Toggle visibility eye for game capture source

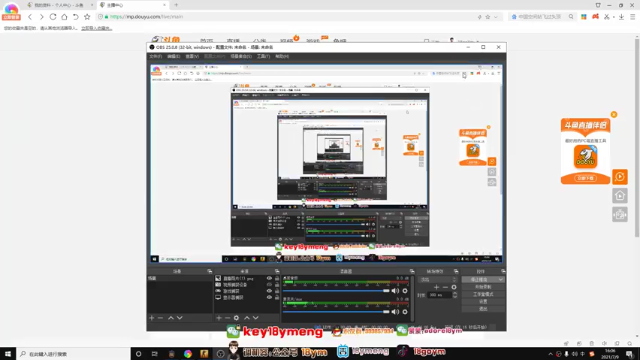269,291
